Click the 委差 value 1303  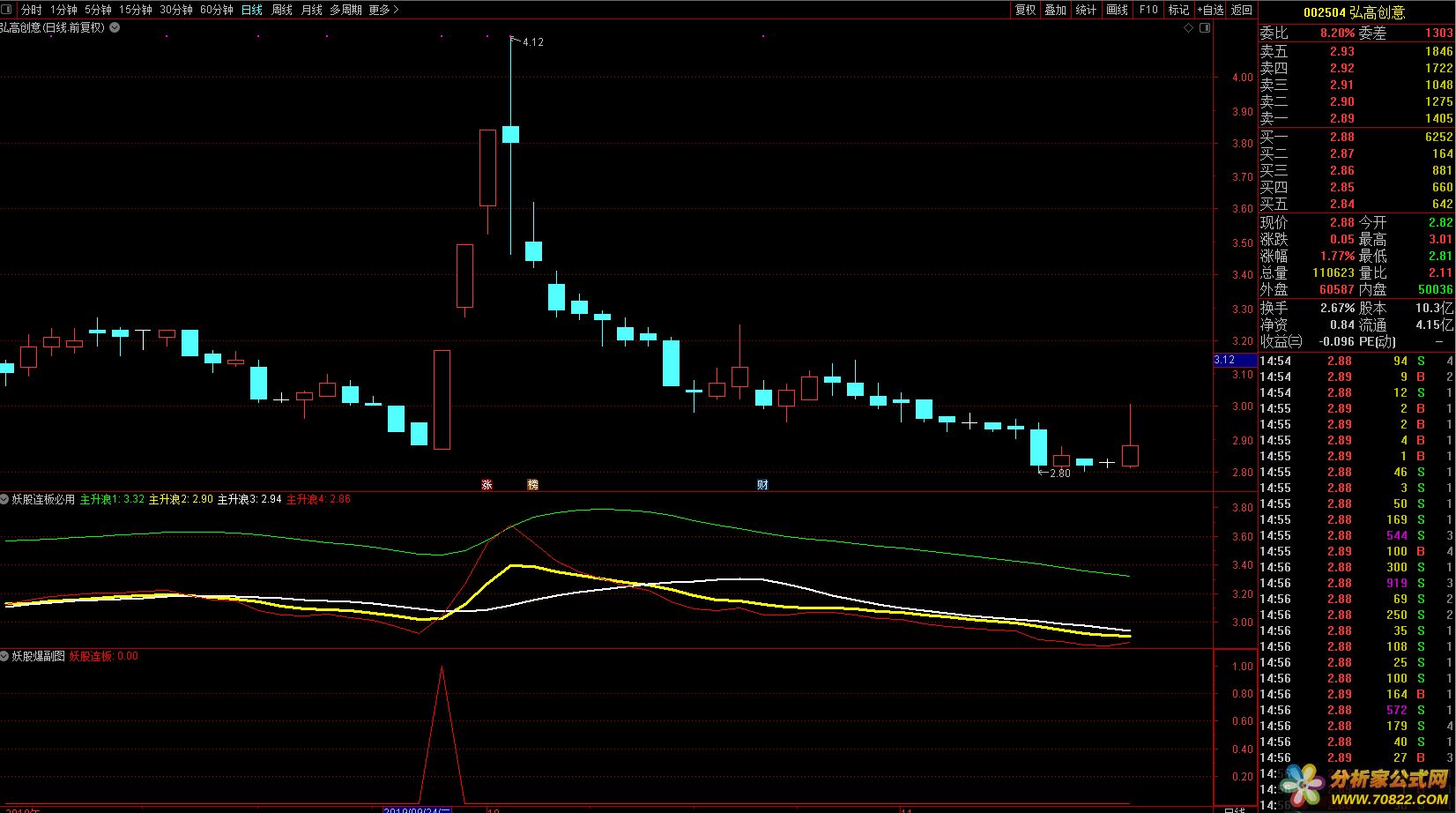1438,33
